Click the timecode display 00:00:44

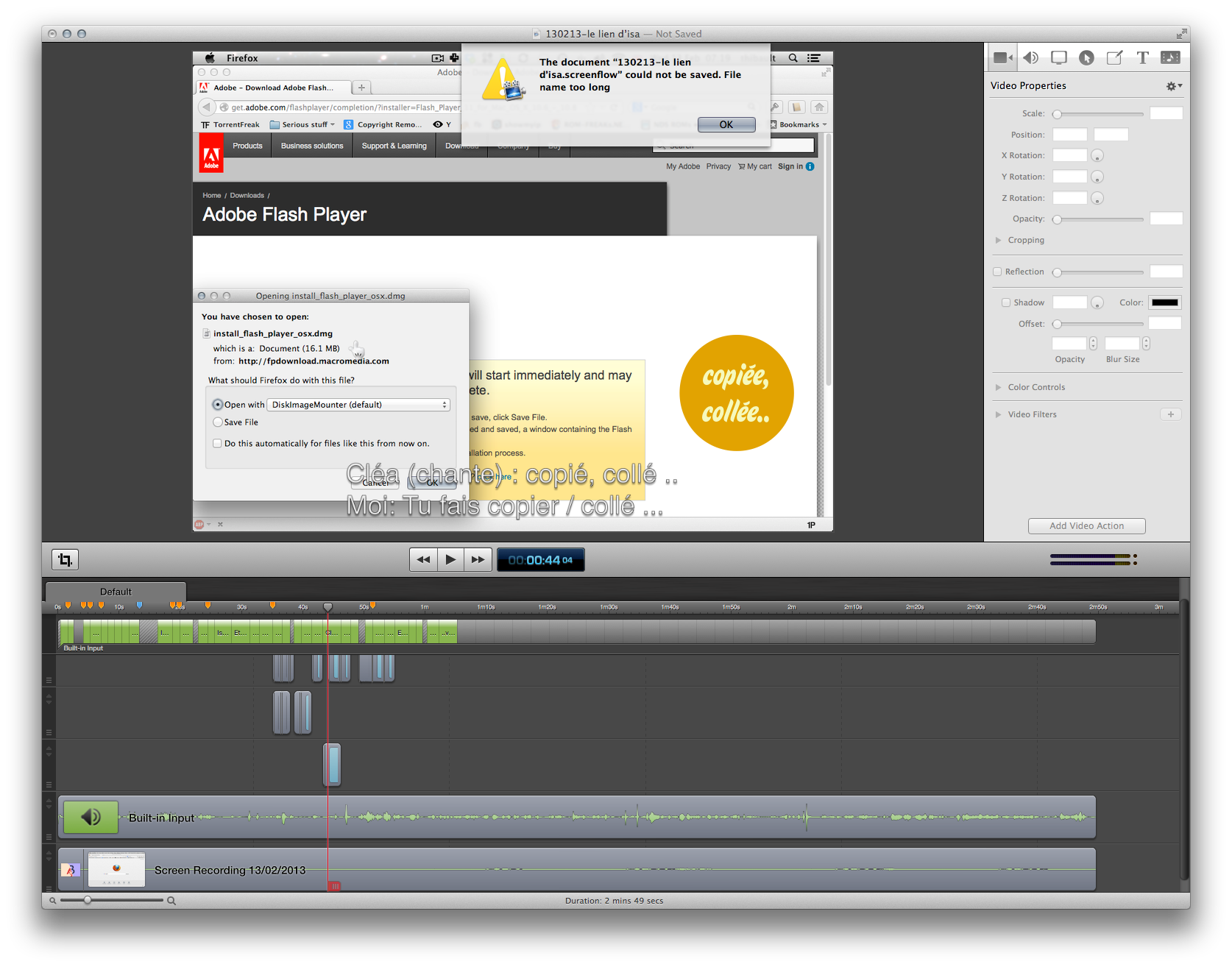(x=540, y=560)
